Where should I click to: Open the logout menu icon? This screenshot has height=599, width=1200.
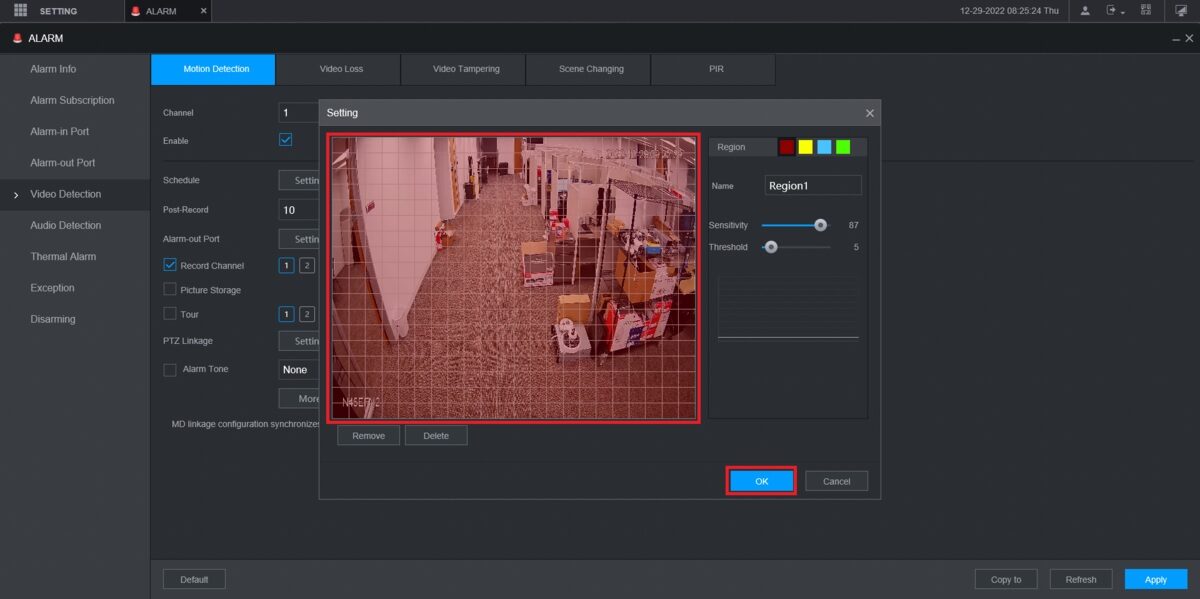(1113, 11)
